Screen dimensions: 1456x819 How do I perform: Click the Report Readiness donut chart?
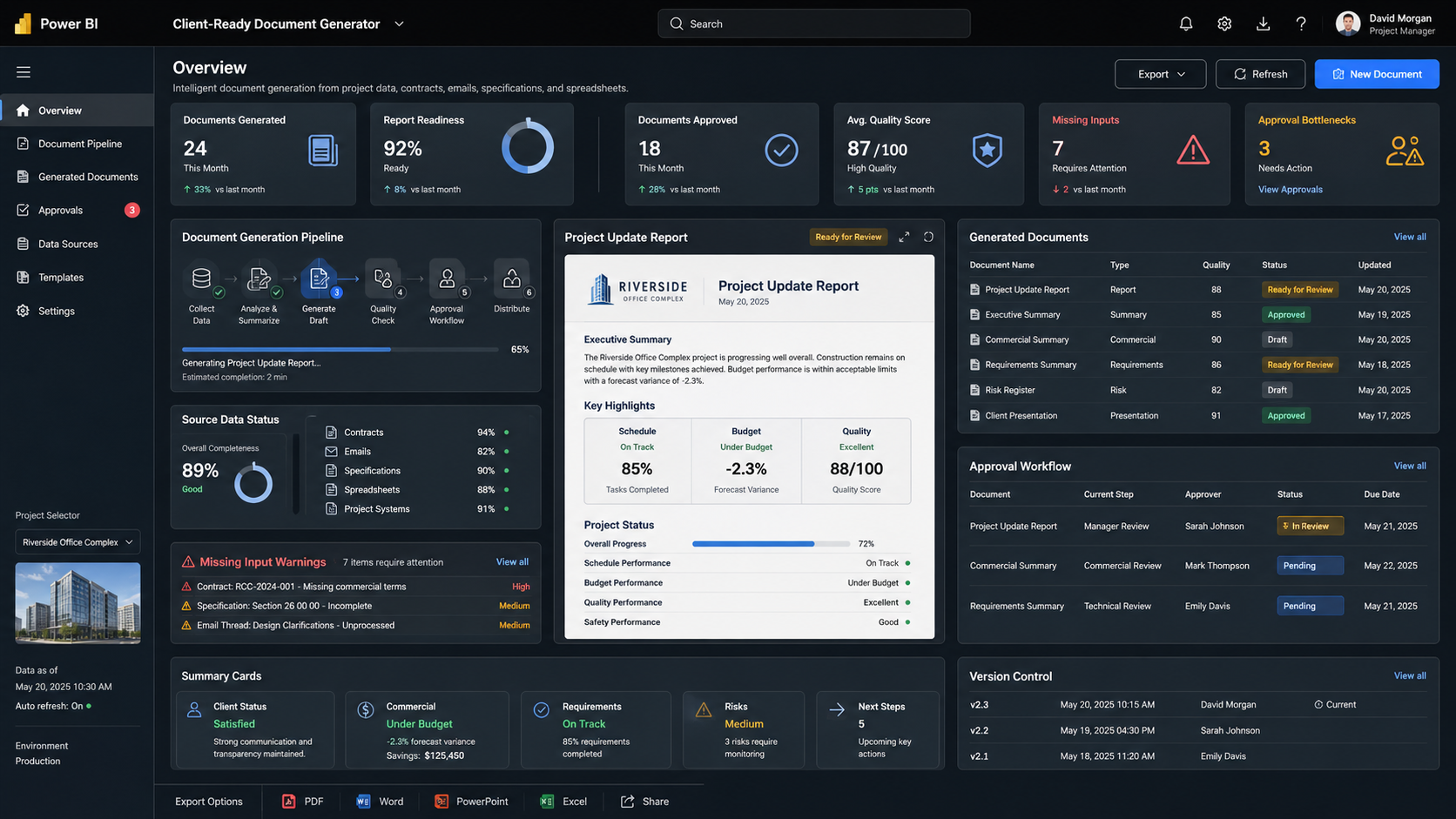coord(528,147)
